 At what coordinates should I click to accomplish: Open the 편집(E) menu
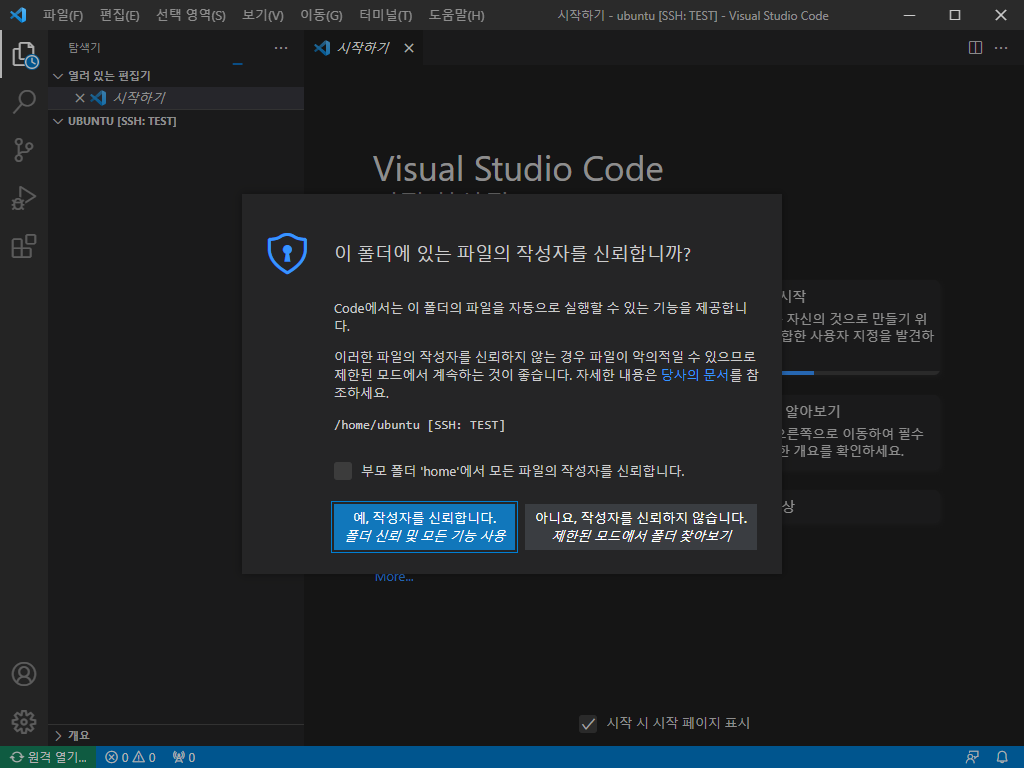(120, 15)
